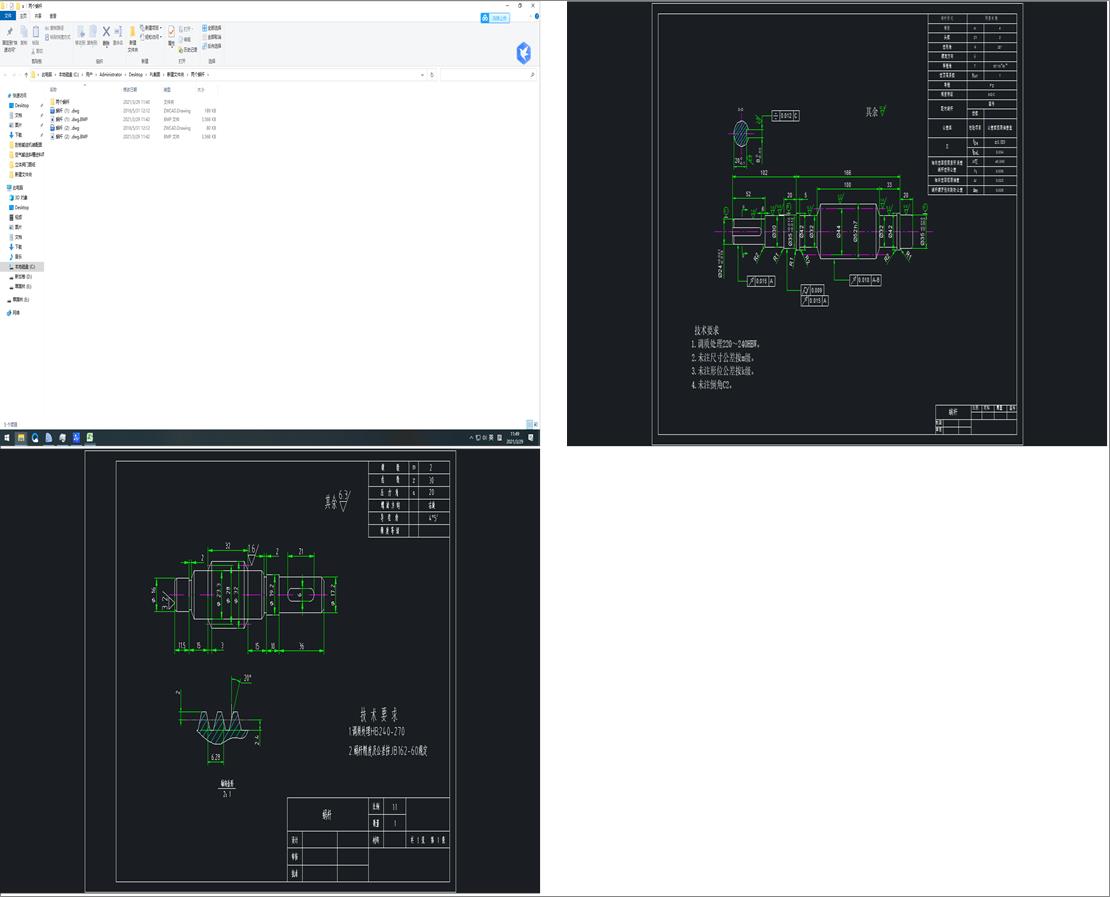1110x897 pixels.
Task: Click the large icons view toggle in status bar
Action: click(x=536, y=424)
